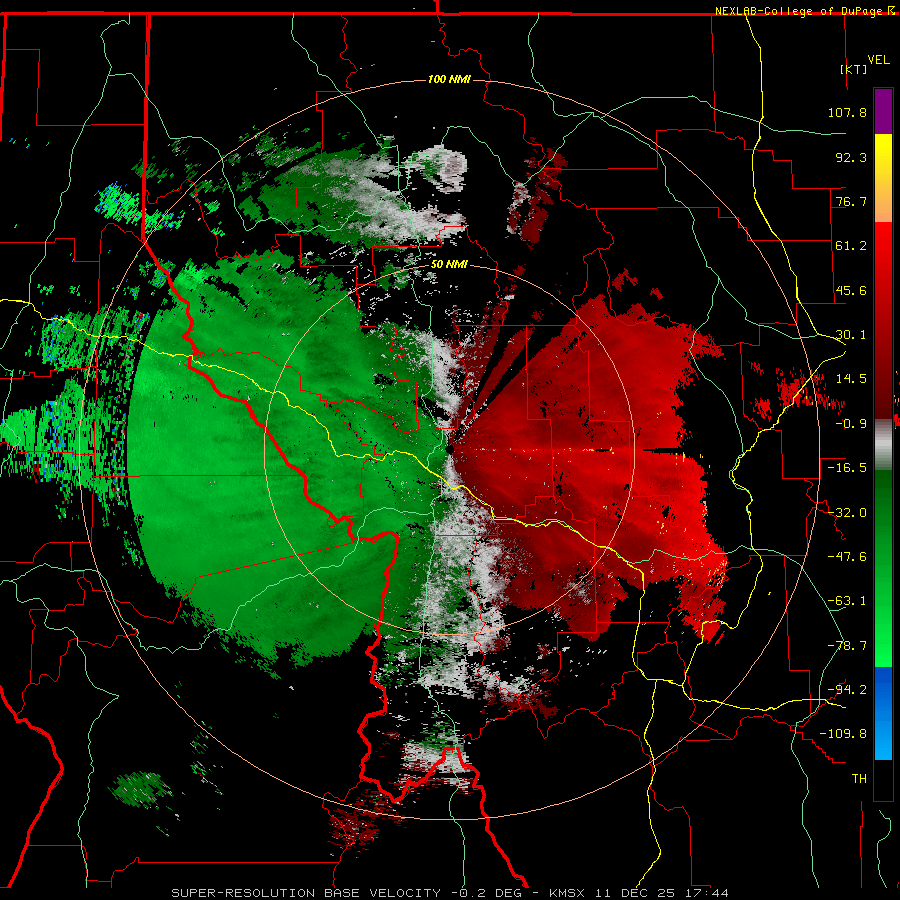This screenshot has height=900, width=900.
Task: Click the -109.8 velocity scale value
Action: click(x=843, y=734)
